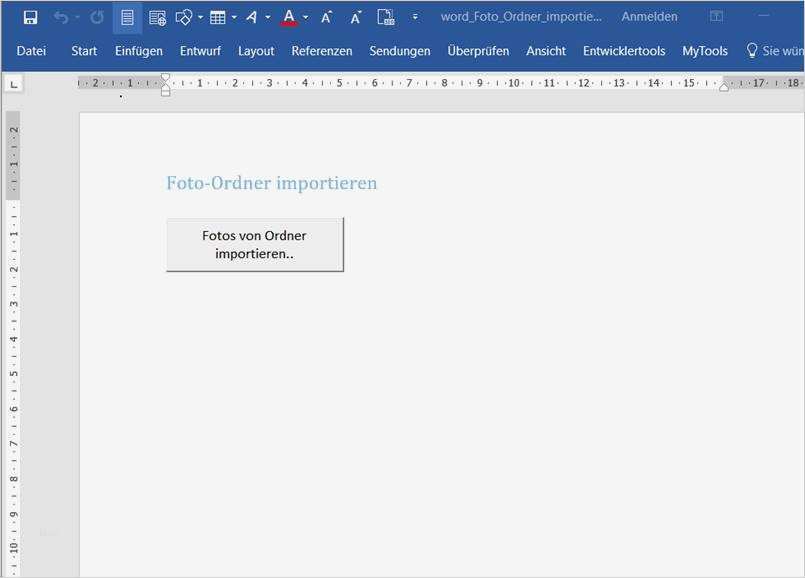Open the Entwicklertools ribbon tab
The height and width of the screenshot is (578, 805).
coord(625,50)
